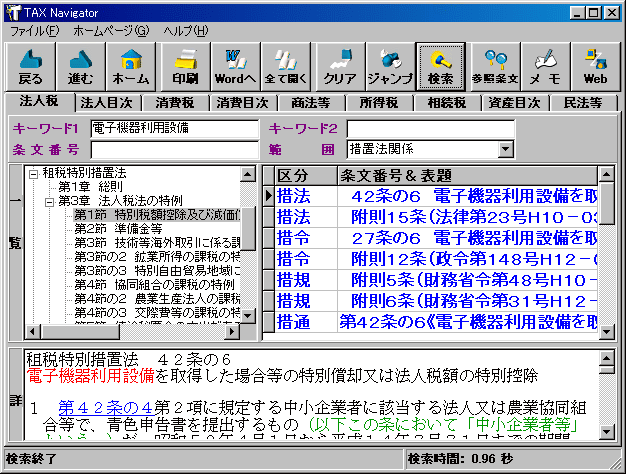Select 第4節 協同組合の課税の特例 item
Viewport: 626px width, 474px height.
(154, 285)
